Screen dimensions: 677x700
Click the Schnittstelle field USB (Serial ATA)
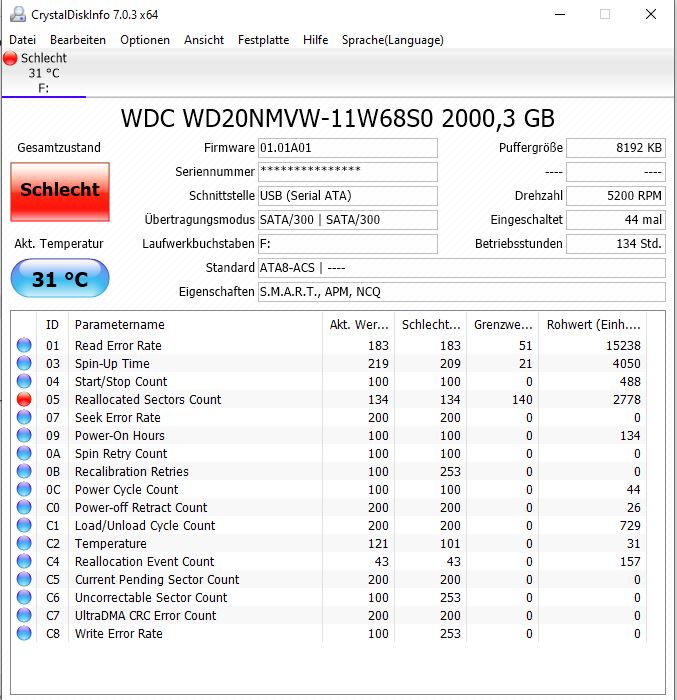[347, 196]
